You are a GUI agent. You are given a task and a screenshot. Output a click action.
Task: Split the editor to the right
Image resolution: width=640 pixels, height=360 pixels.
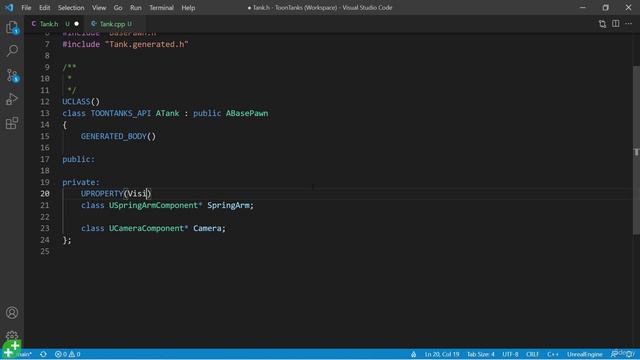[616, 24]
